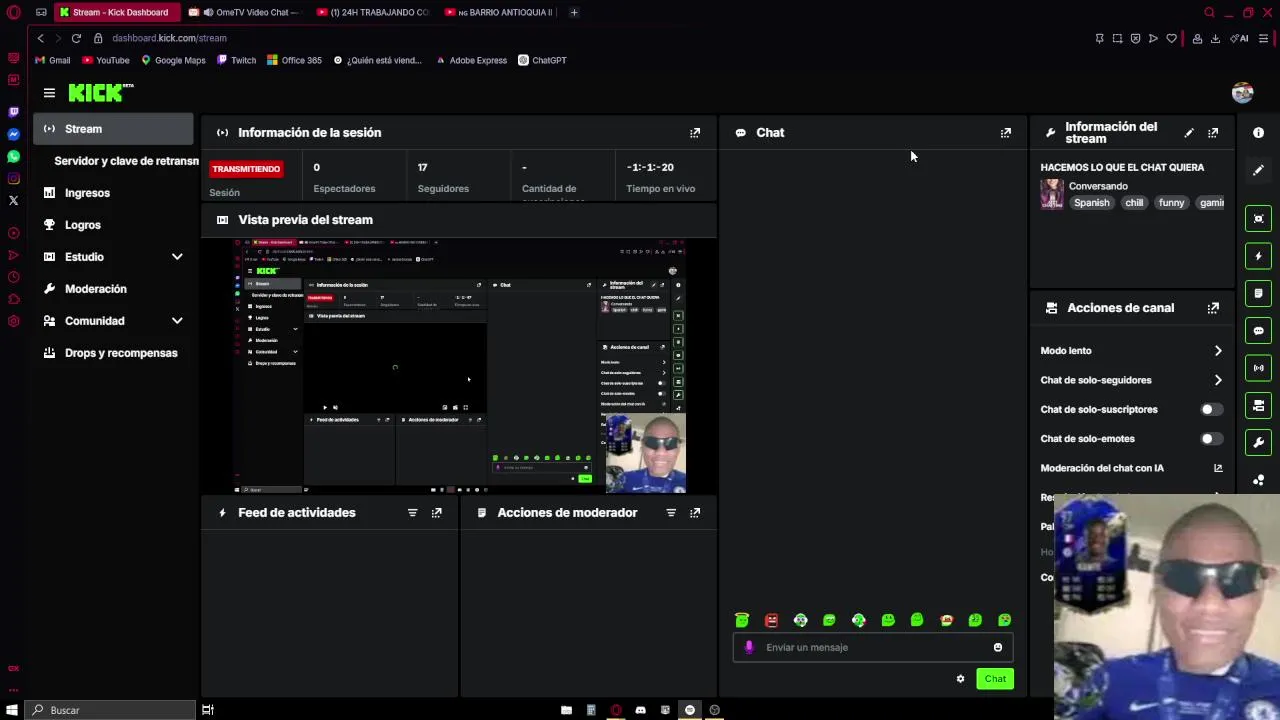This screenshot has height=720, width=1280.
Task: Click the stream preview thumbnail
Action: point(460,366)
